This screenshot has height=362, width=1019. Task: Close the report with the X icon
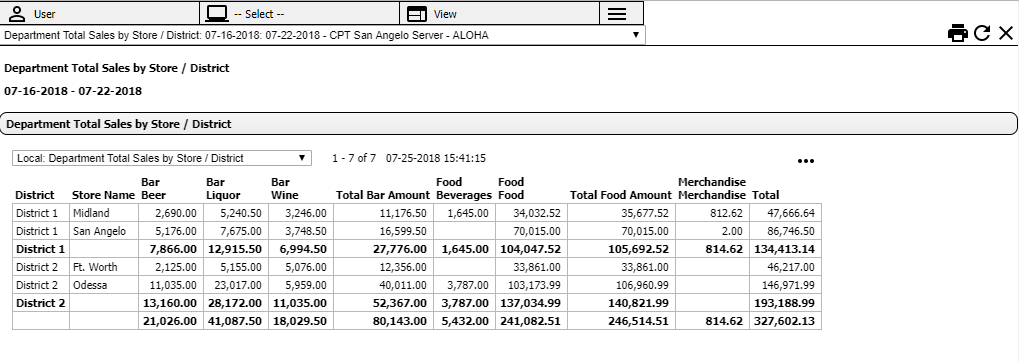[1005, 33]
